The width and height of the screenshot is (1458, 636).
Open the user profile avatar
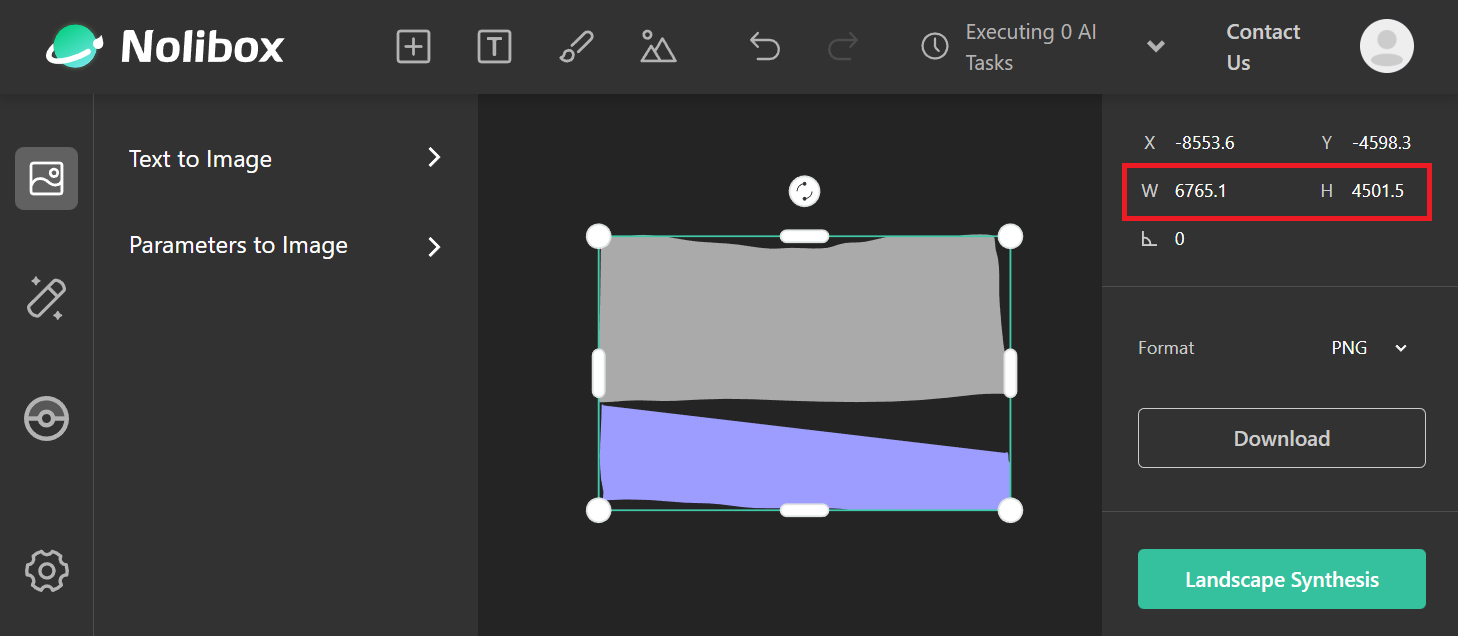click(1387, 46)
